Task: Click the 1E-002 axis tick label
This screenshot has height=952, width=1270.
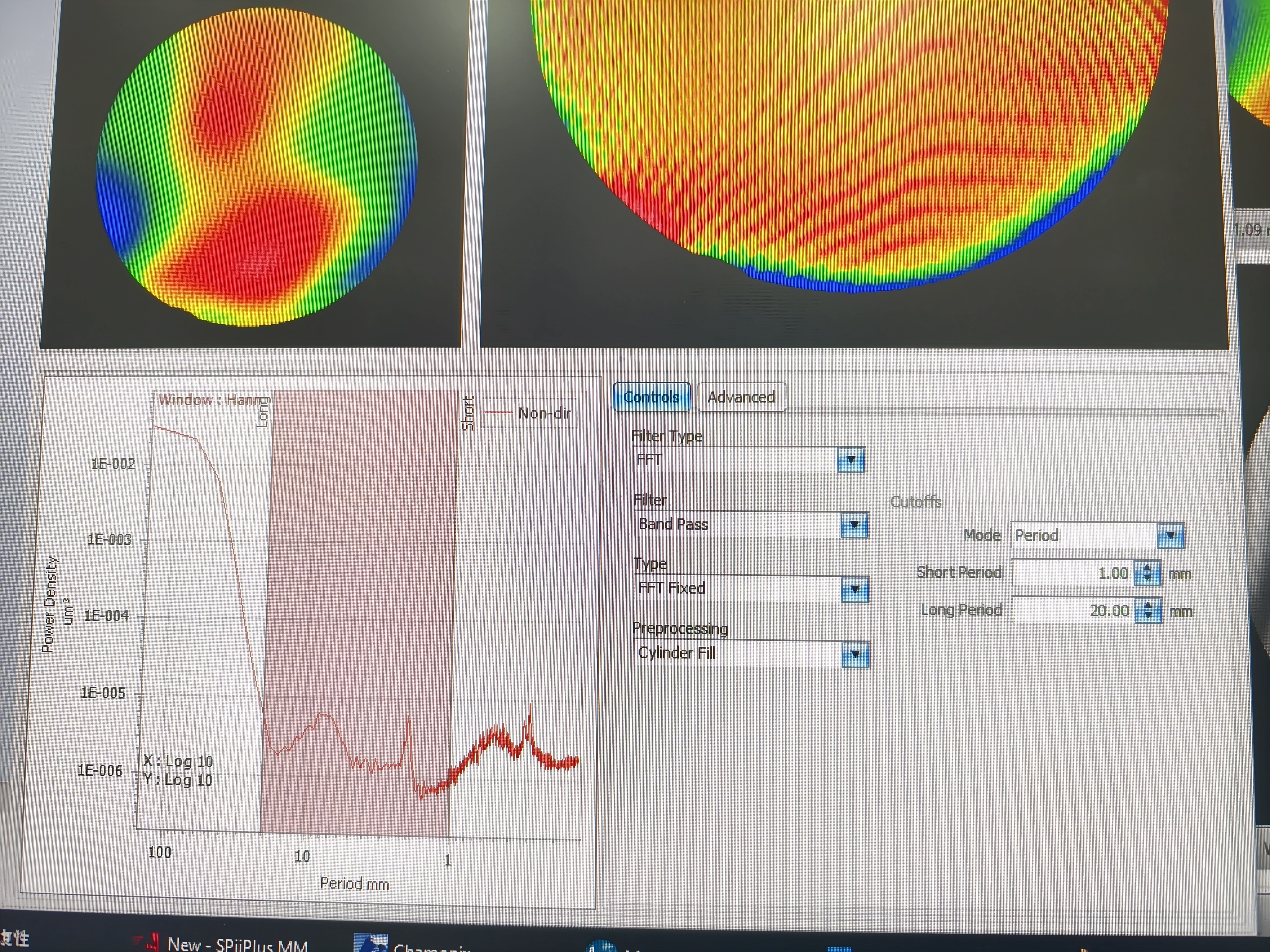Action: tap(113, 464)
